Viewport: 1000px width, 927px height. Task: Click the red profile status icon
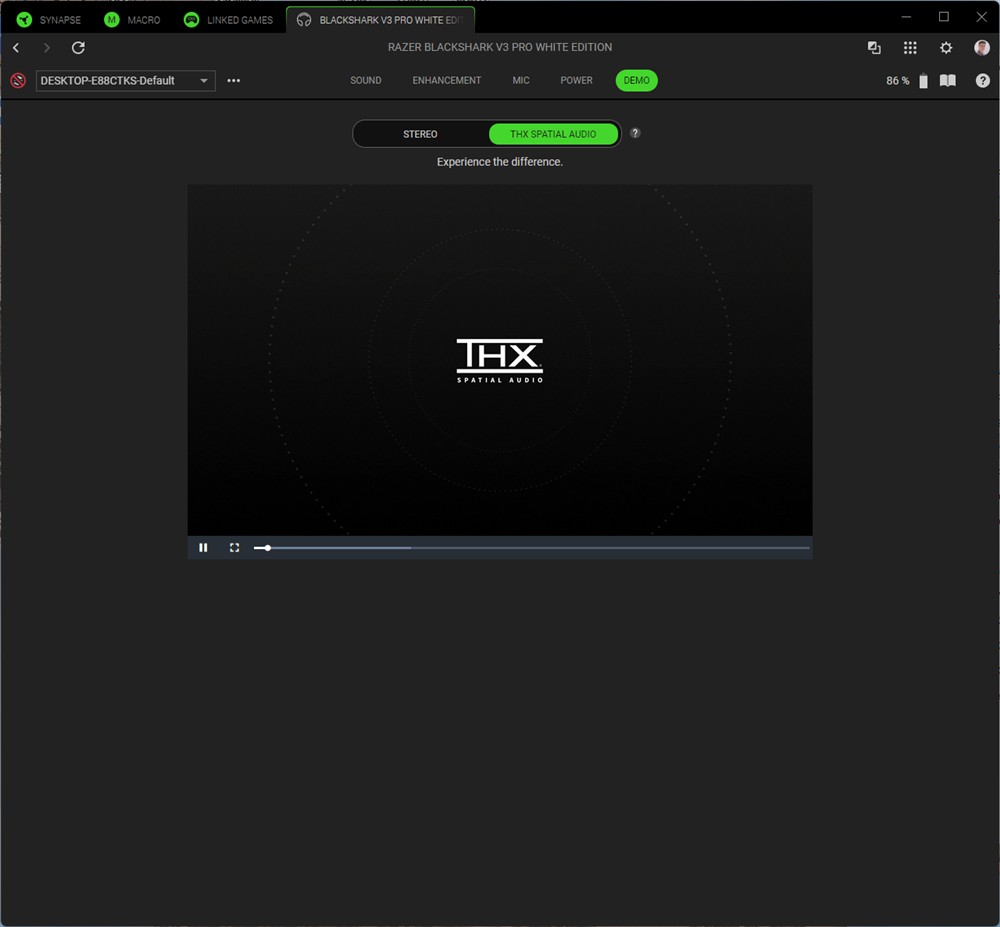[x=18, y=81]
